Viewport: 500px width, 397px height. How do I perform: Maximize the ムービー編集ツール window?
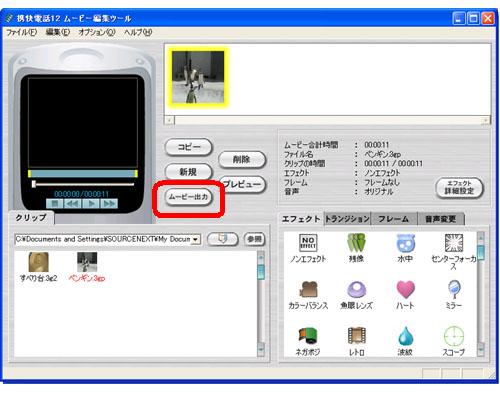tap(473, 18)
